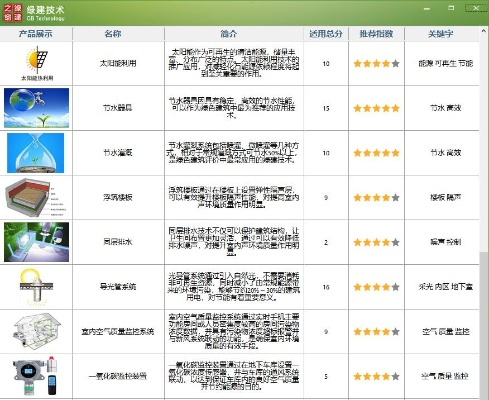
Task: Click the score 5 for 一氧化碳监控装置
Action: click(x=326, y=377)
